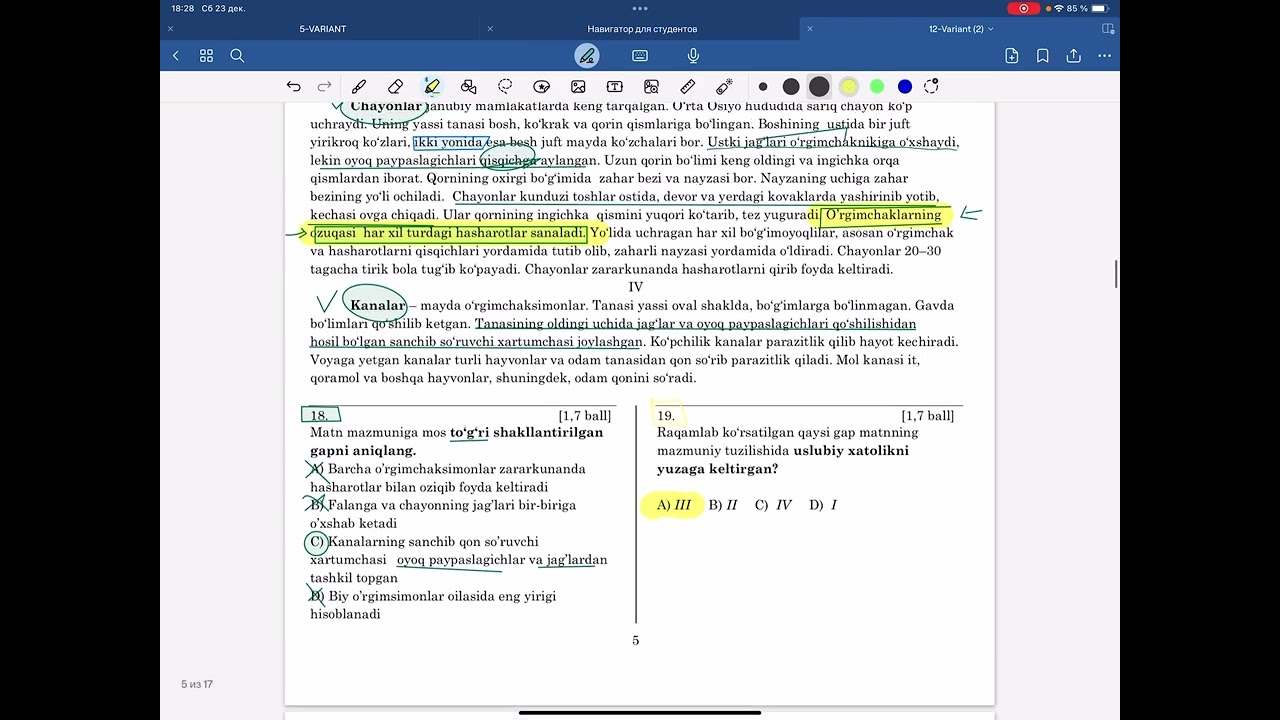This screenshot has width=1280, height=720.
Task: Activate the microphone recording tool
Action: coord(693,56)
